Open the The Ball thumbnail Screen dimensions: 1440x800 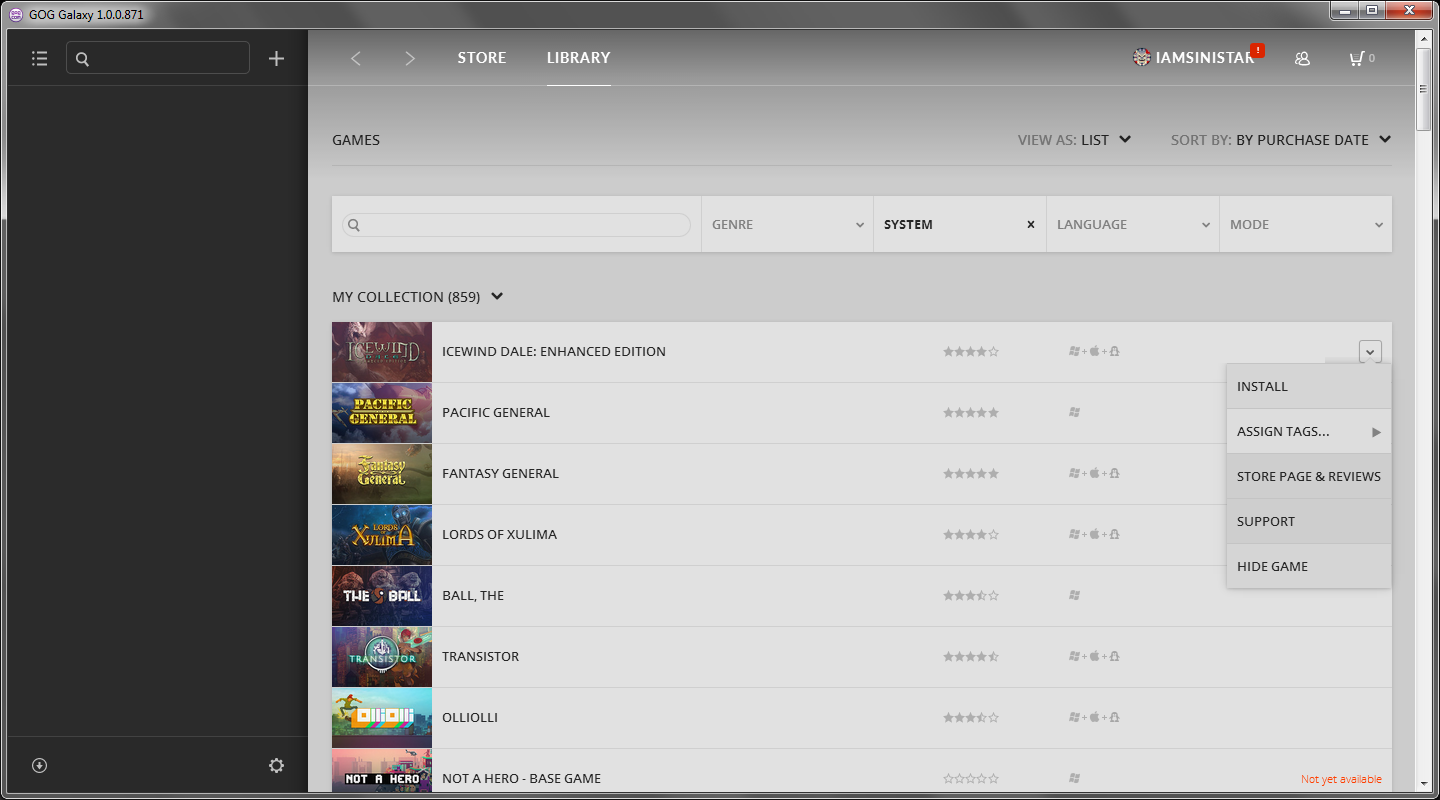[x=382, y=595]
